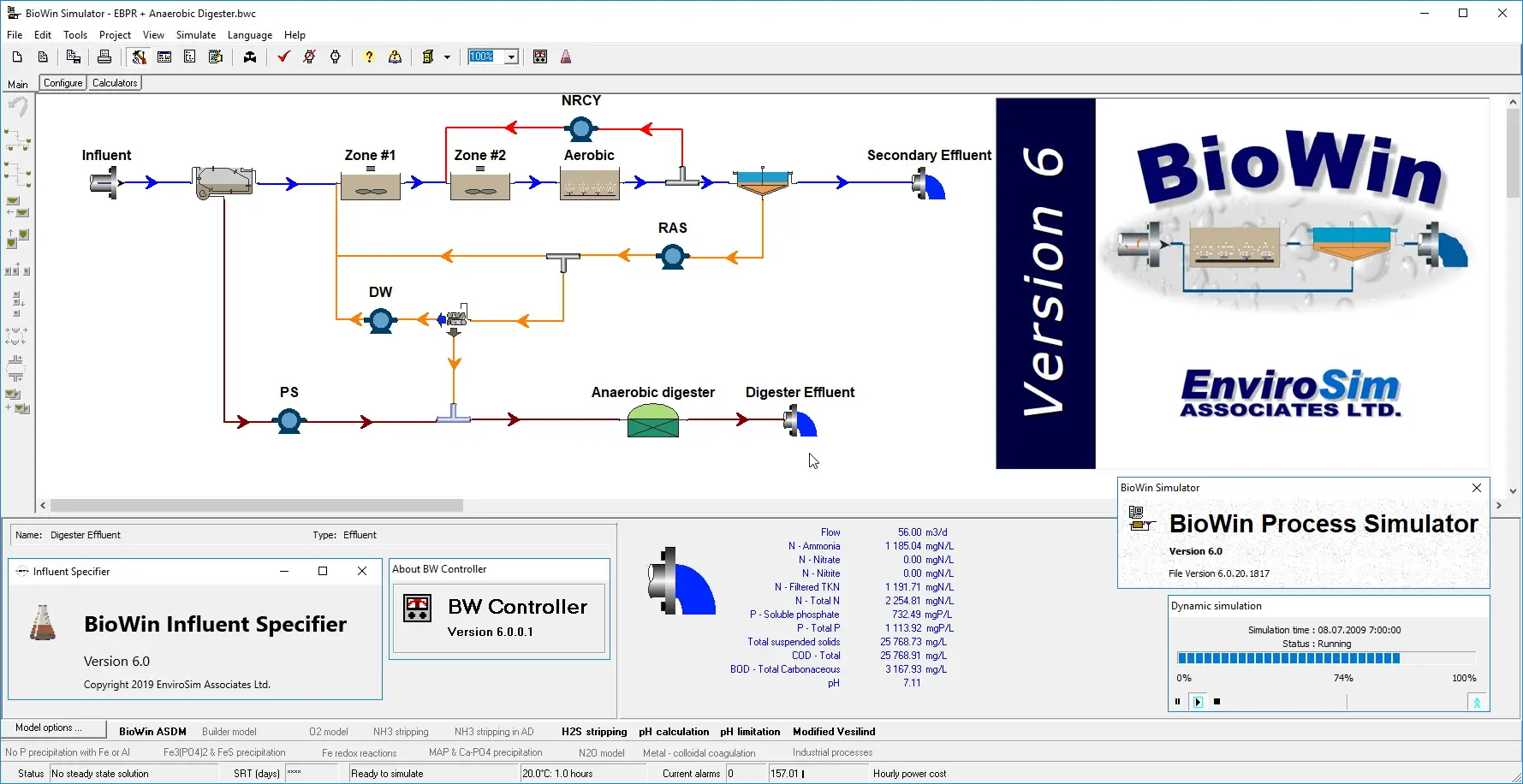Pause the dynamic simulation
This screenshot has width=1523, height=784.
[x=1177, y=702]
